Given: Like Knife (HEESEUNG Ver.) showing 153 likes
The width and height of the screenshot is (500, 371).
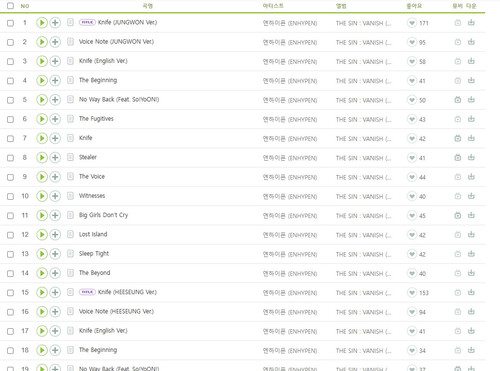Looking at the screenshot, I should click(412, 292).
